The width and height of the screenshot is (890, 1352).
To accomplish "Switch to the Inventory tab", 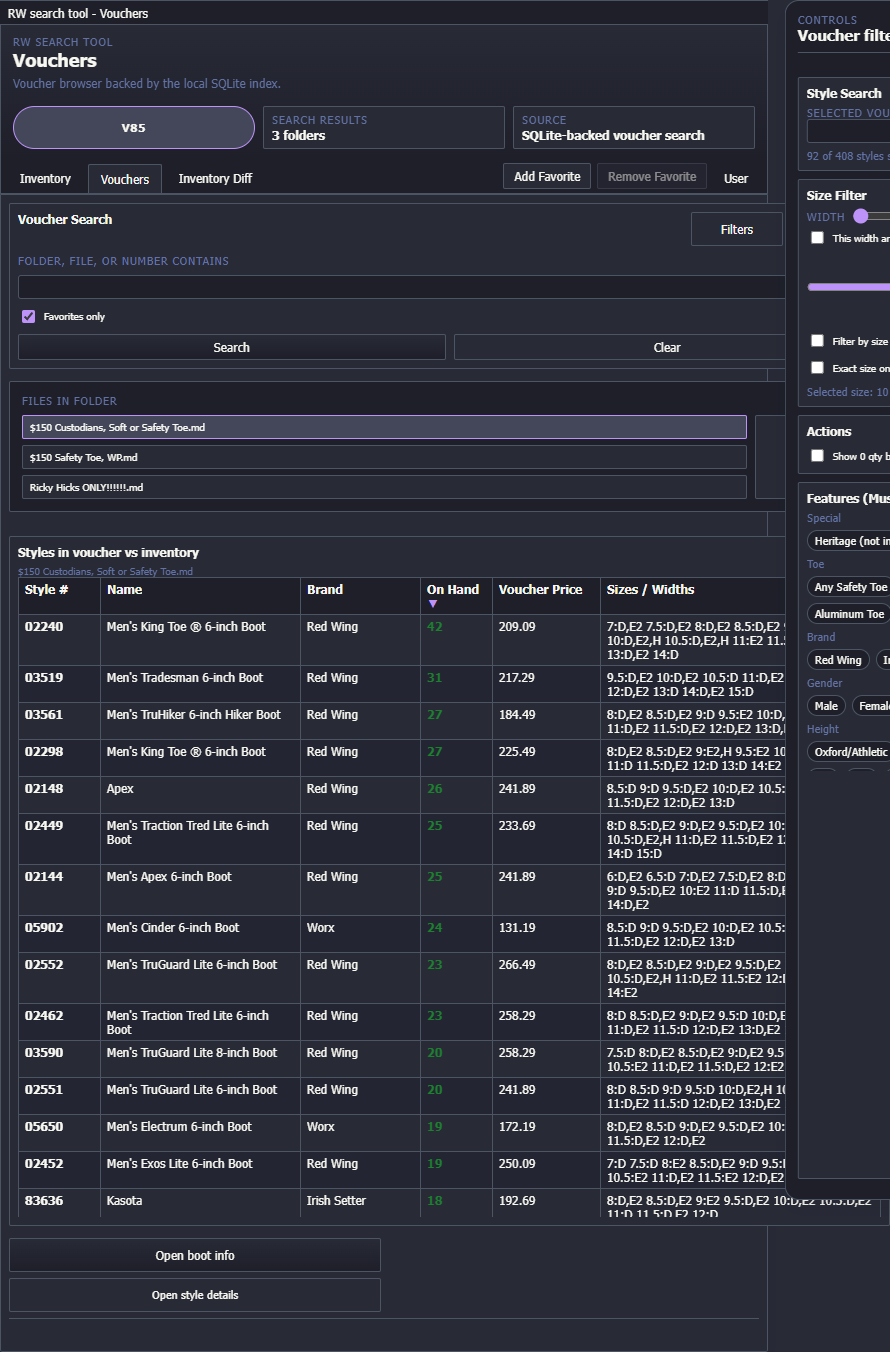I will click(45, 179).
